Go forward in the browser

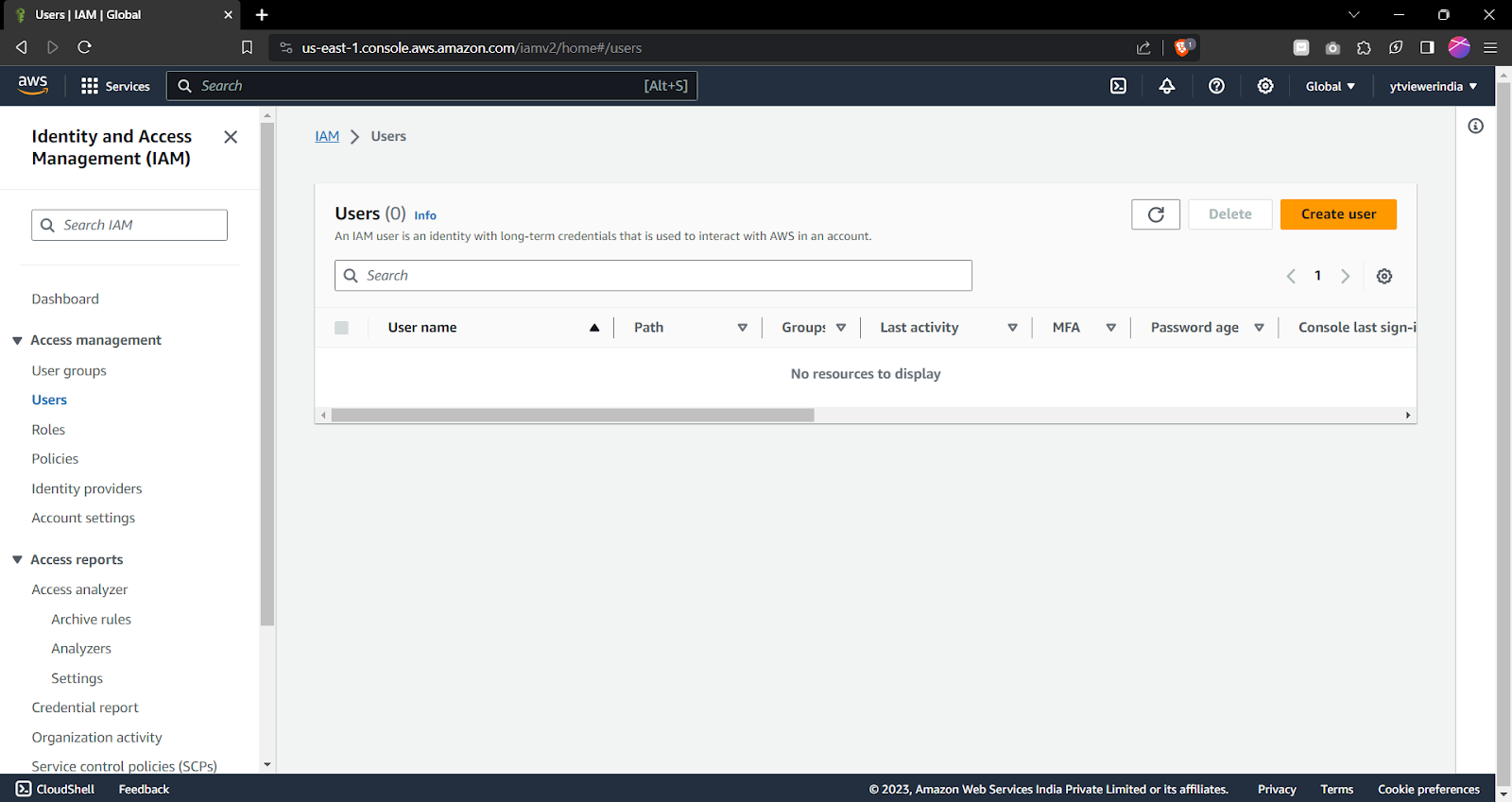(x=53, y=47)
